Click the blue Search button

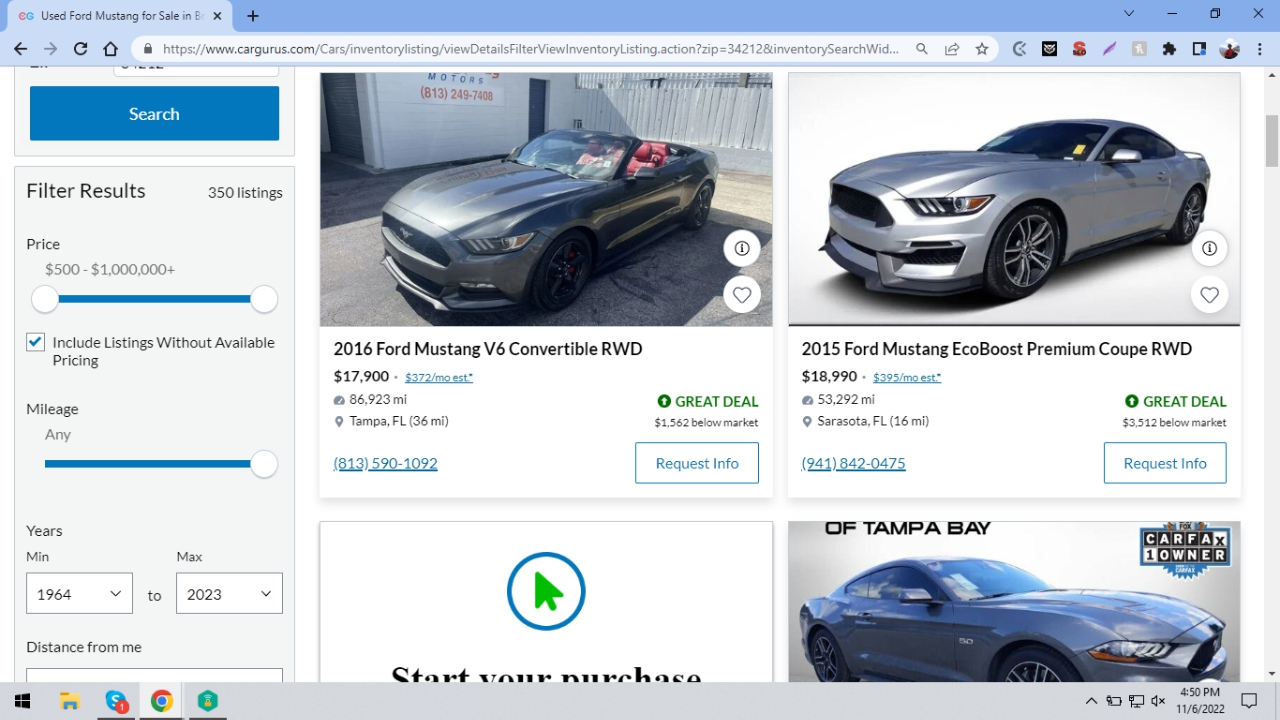[154, 113]
